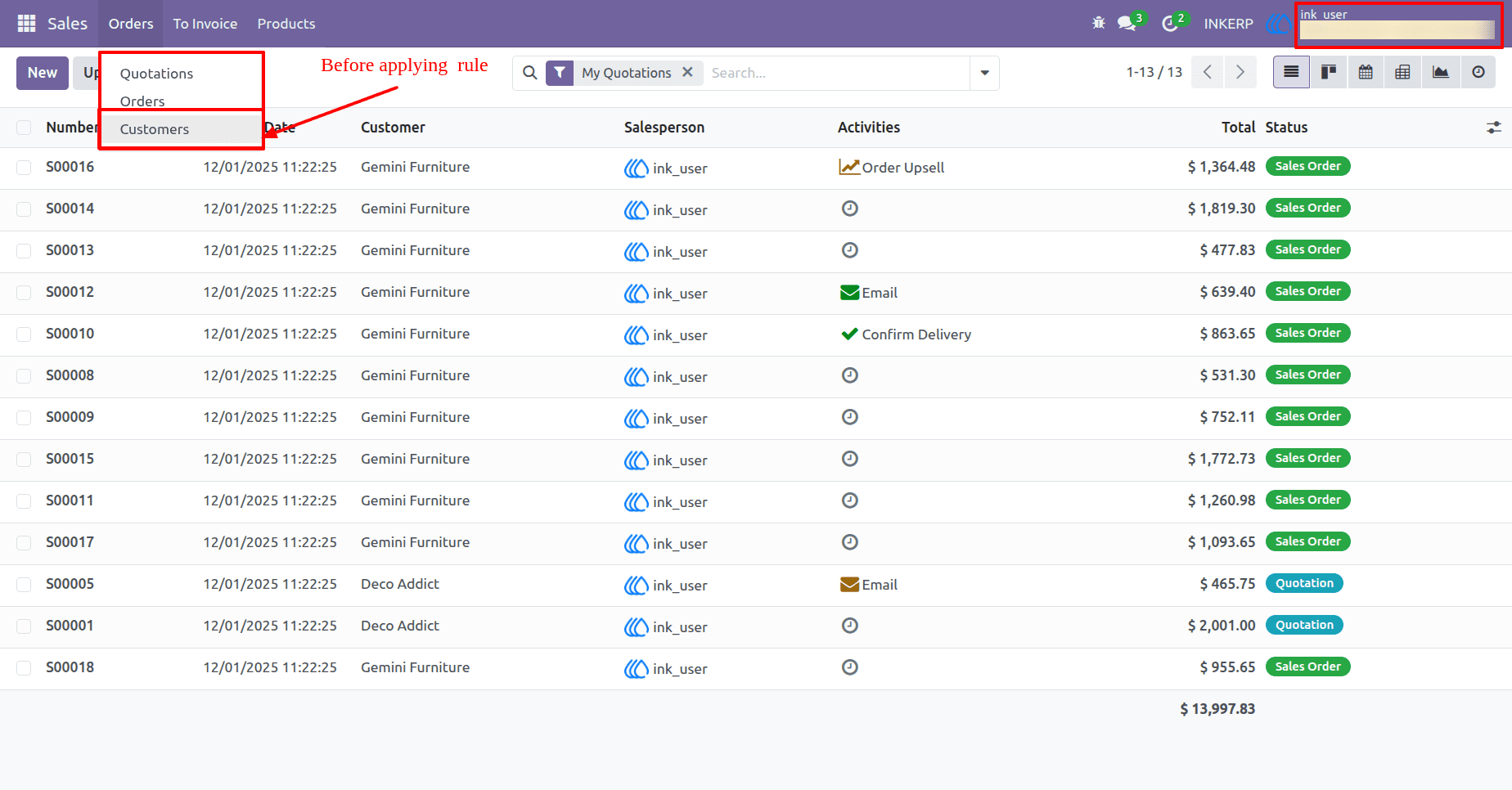The height and width of the screenshot is (790, 1512).
Task: Open the activities clock icon in navbar
Action: tap(1170, 24)
